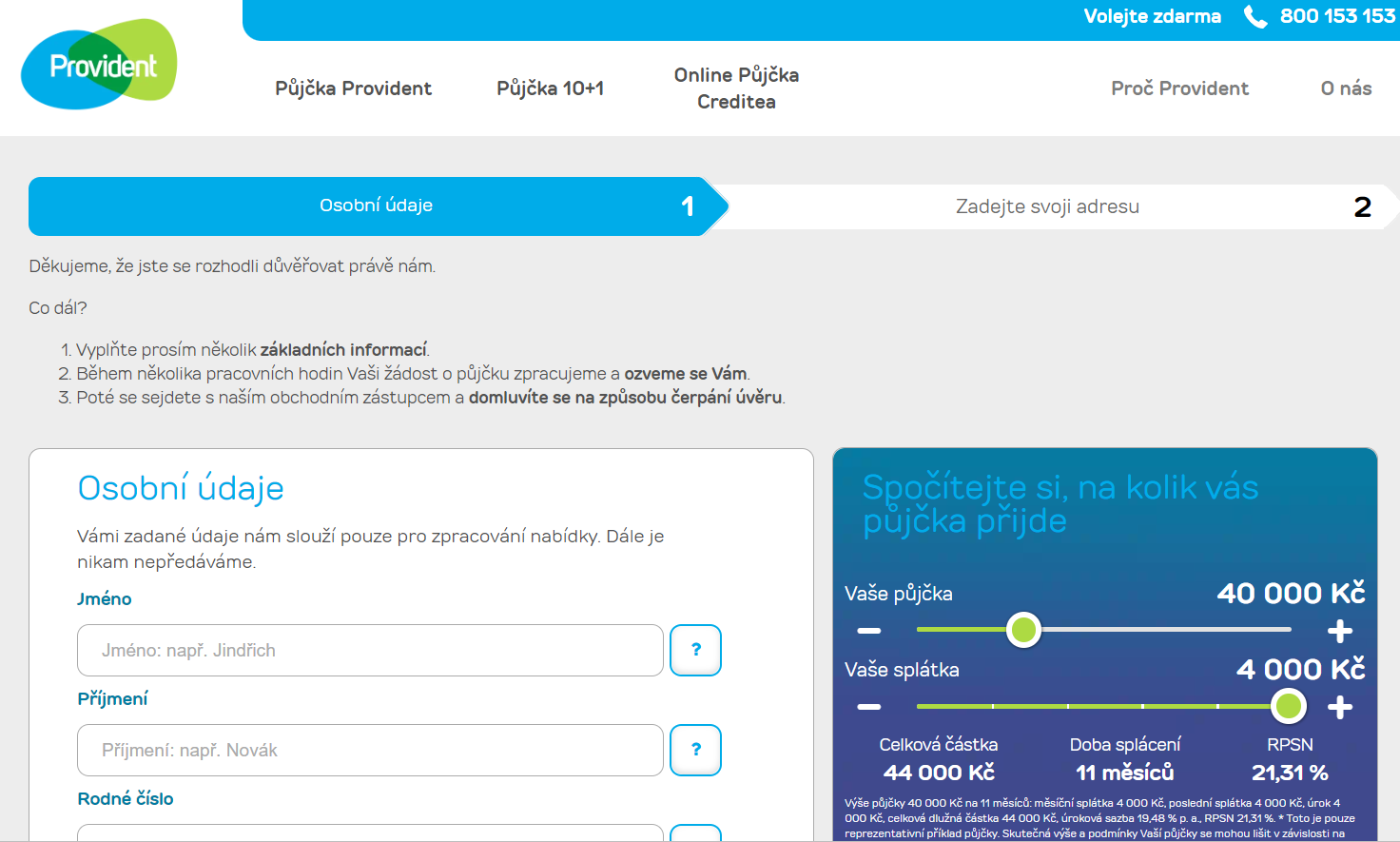
Task: Focus the Jméno input field
Action: click(370, 650)
